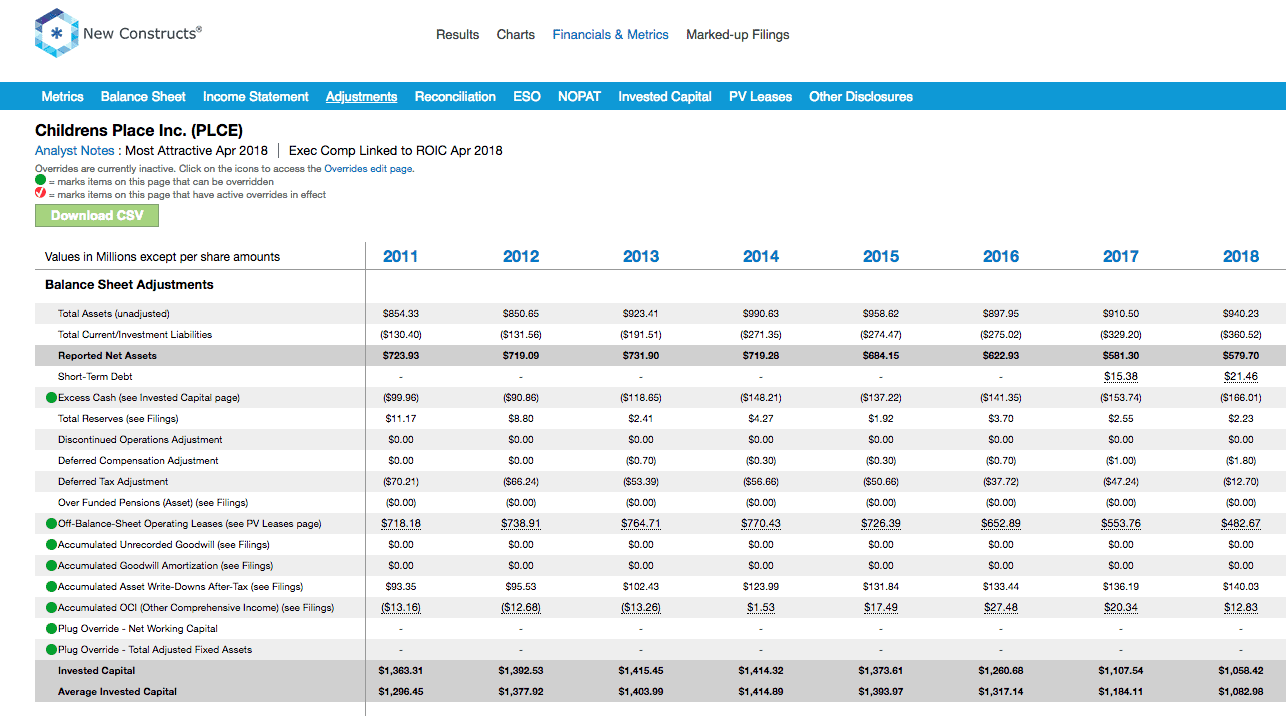Screen dimensions: 1286x716
Task: Click 2018 Short-Term Debt value $21.46
Action: (x=1241, y=377)
